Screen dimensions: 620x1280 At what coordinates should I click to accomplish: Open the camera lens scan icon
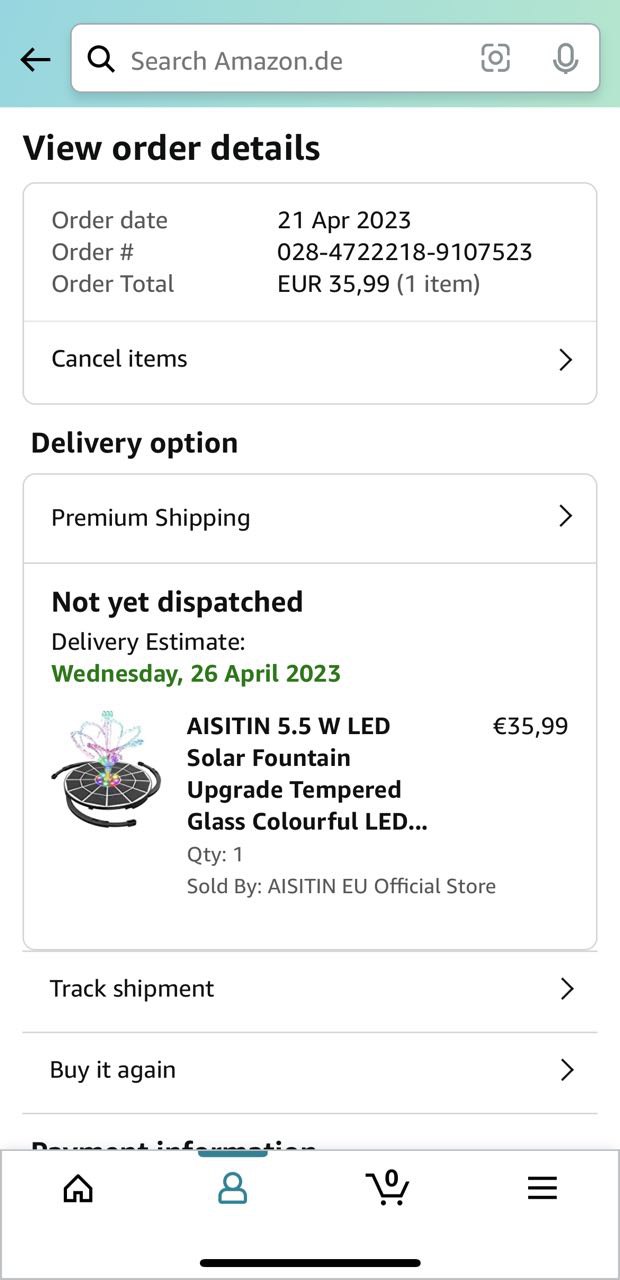495,59
